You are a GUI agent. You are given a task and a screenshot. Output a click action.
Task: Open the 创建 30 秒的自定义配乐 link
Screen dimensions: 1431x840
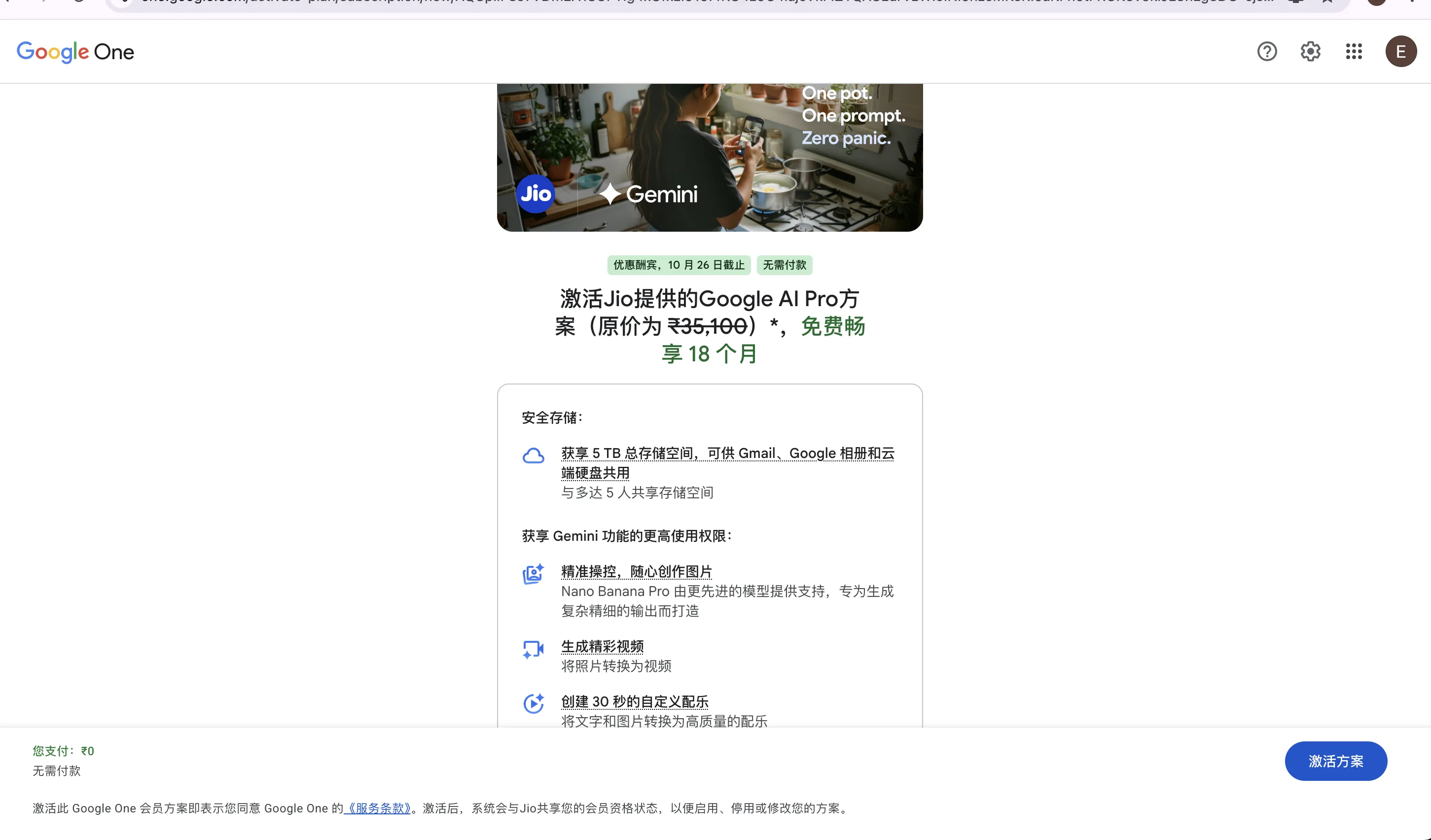point(635,701)
